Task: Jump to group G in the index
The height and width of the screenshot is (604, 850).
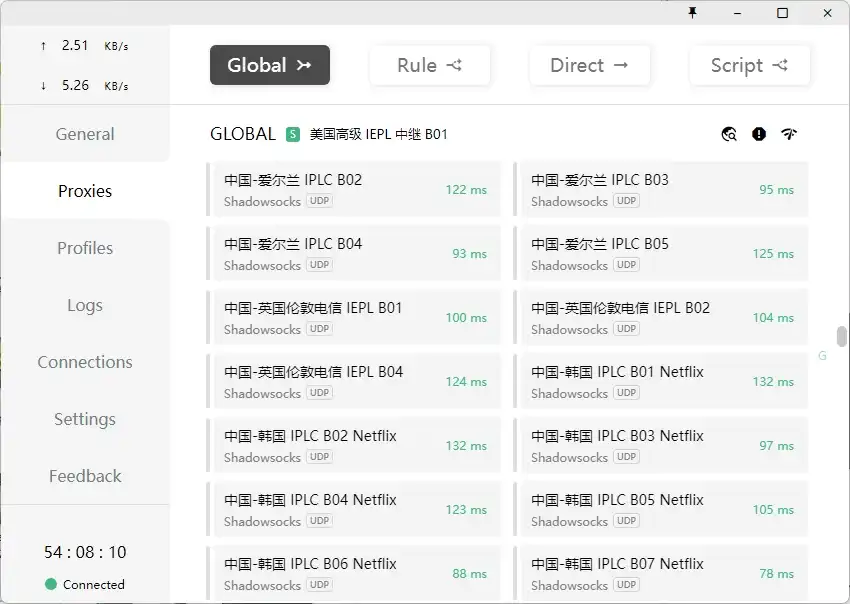Action: [822, 356]
